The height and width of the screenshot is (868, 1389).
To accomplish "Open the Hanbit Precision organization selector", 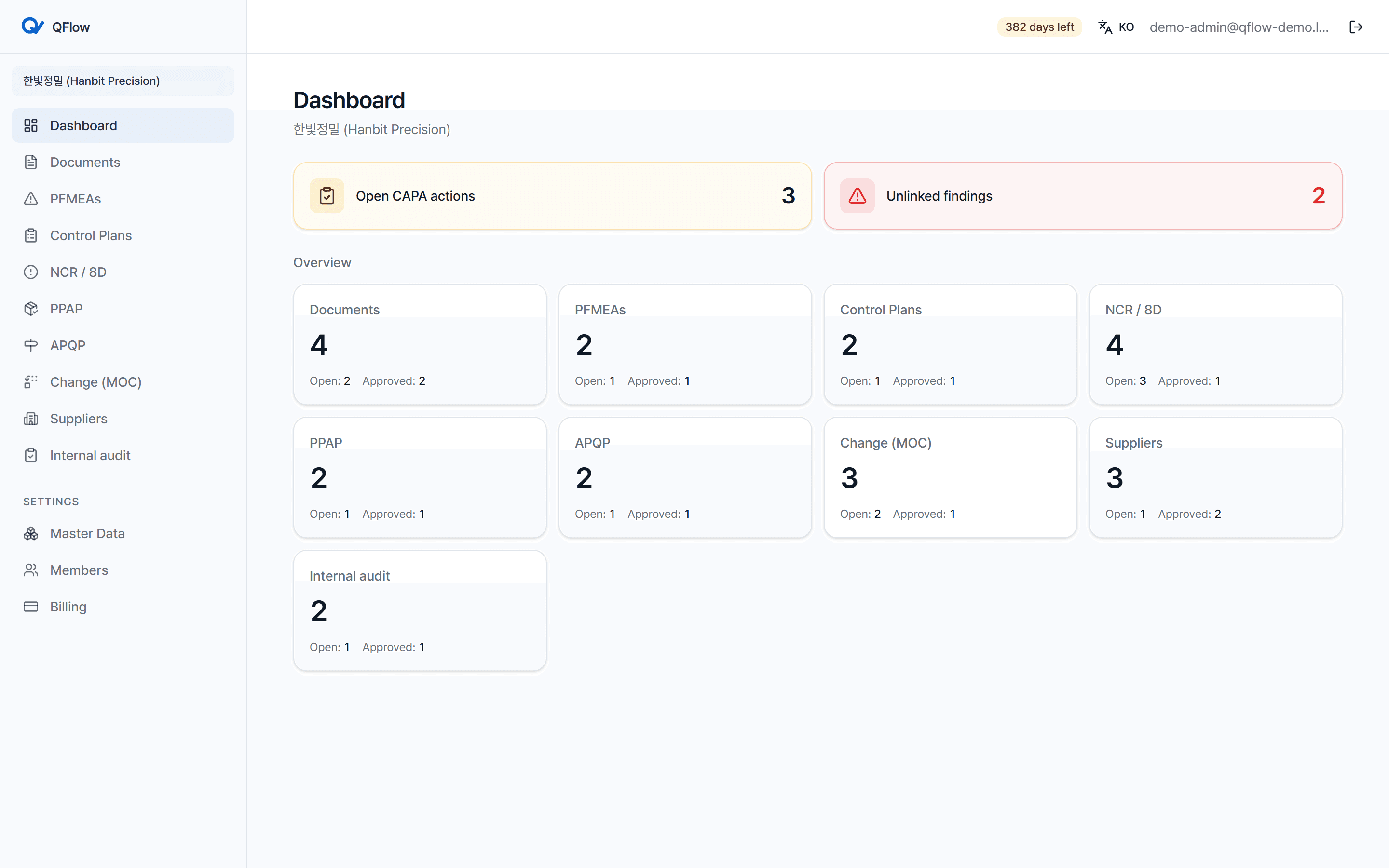I will click(x=123, y=81).
